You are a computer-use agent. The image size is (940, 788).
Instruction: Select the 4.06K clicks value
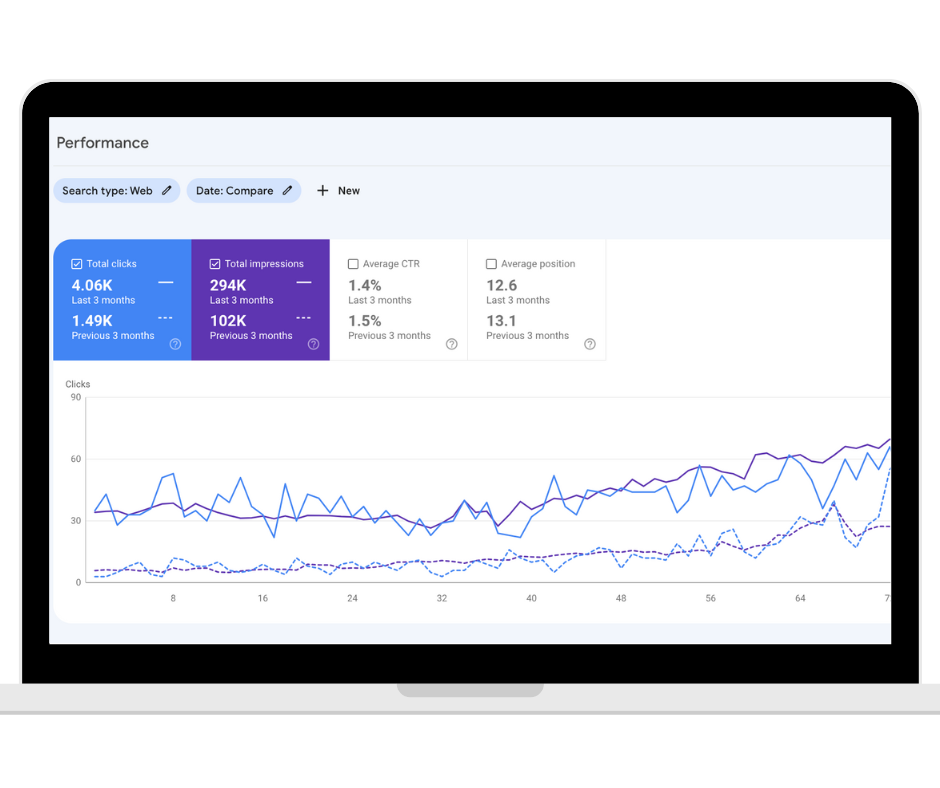[92, 285]
